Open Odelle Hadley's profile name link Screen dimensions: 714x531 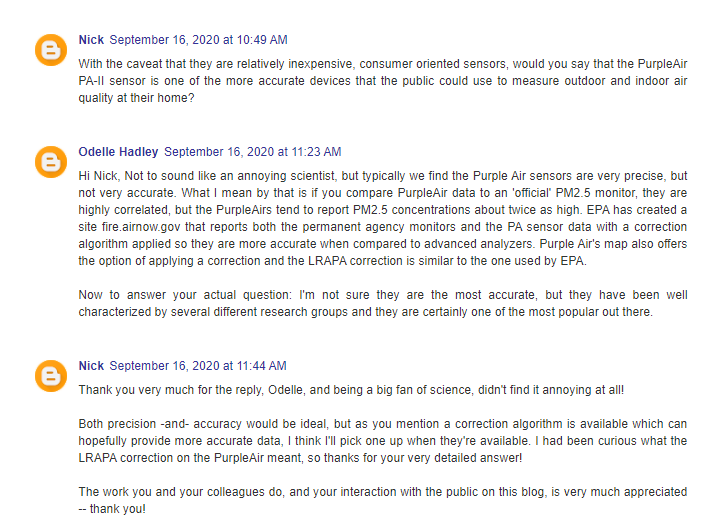tap(118, 152)
